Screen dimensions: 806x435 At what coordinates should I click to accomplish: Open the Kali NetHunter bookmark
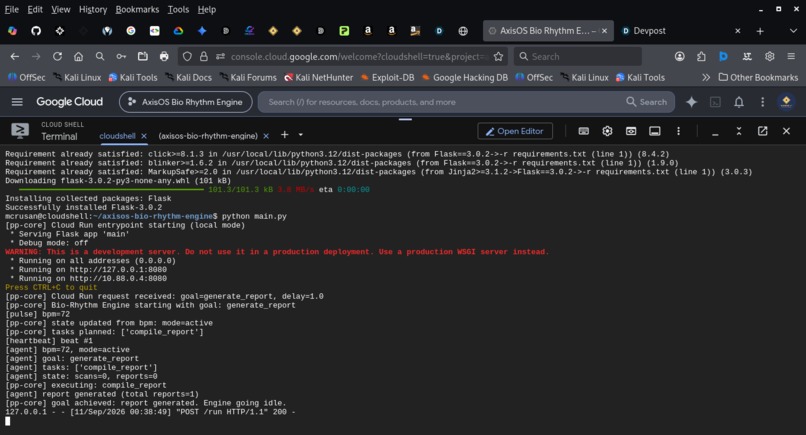coord(319,77)
